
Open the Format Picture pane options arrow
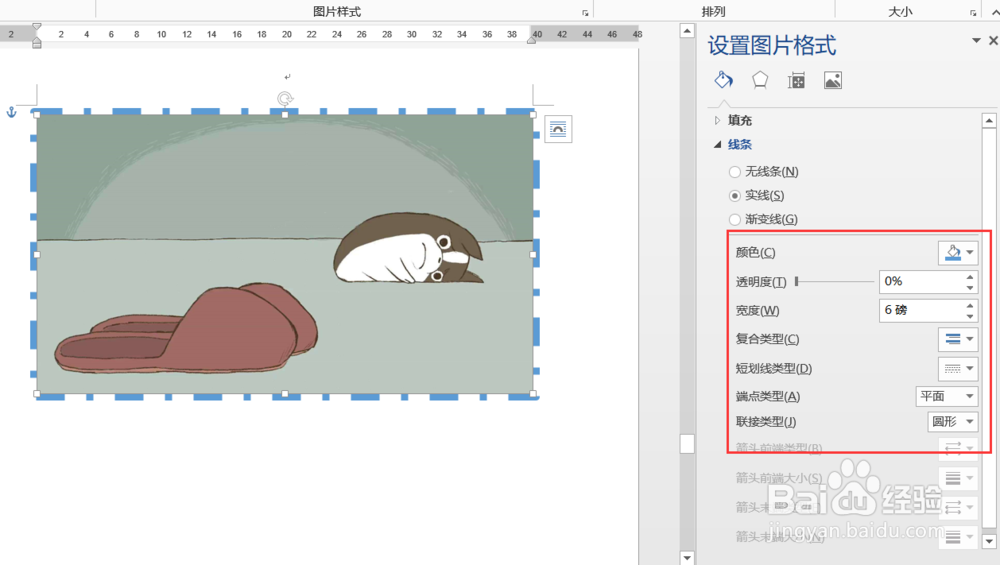pyautogui.click(x=976, y=41)
